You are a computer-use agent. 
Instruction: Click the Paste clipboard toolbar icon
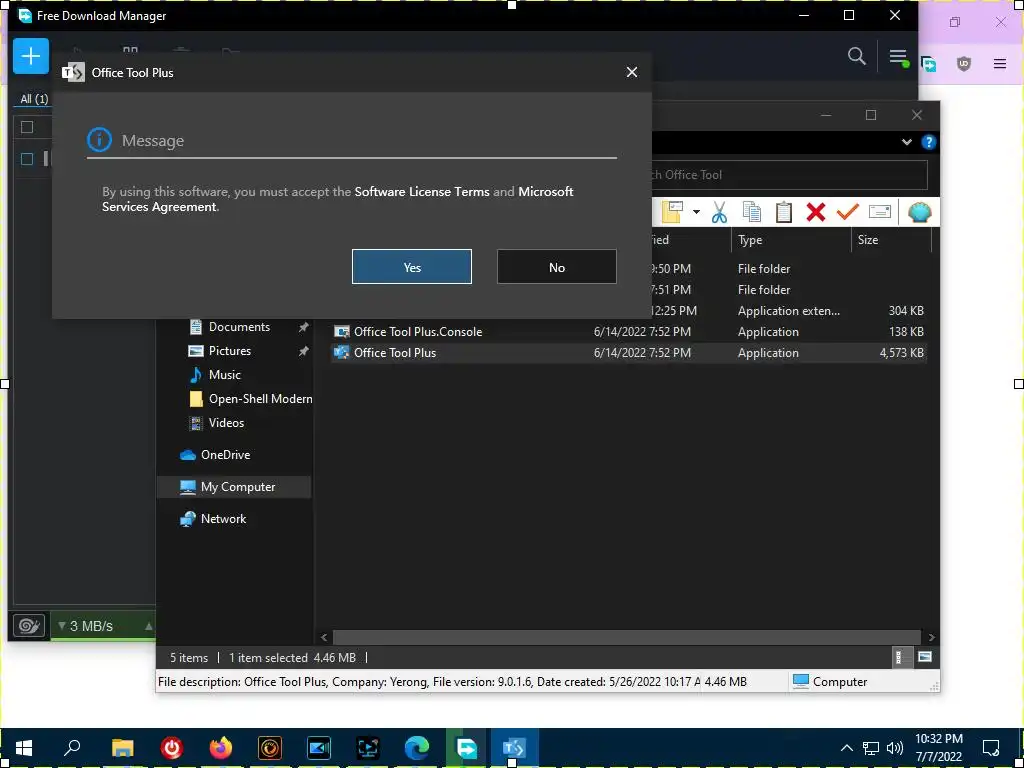point(784,212)
